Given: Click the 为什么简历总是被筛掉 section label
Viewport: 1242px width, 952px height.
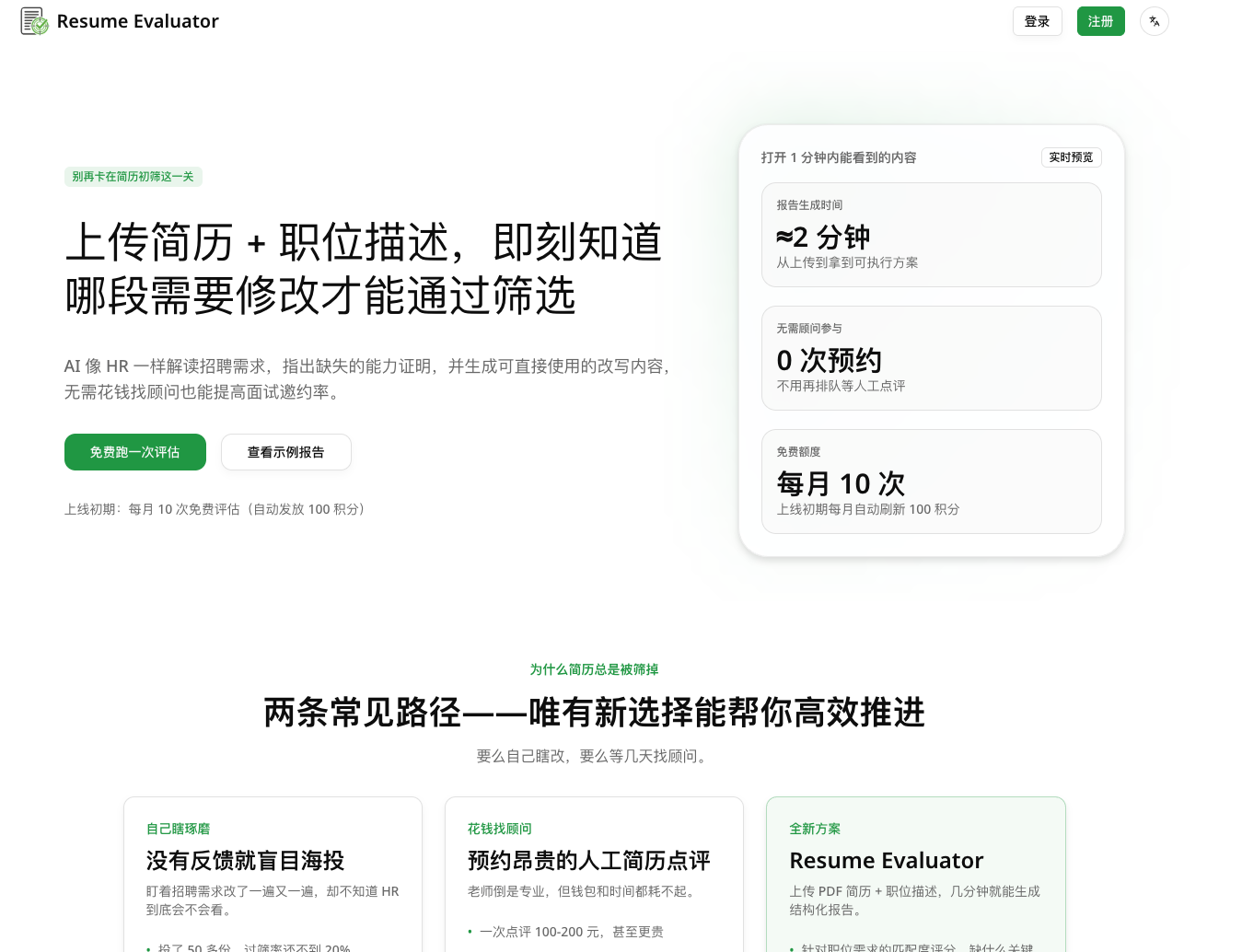Looking at the screenshot, I should coord(594,669).
